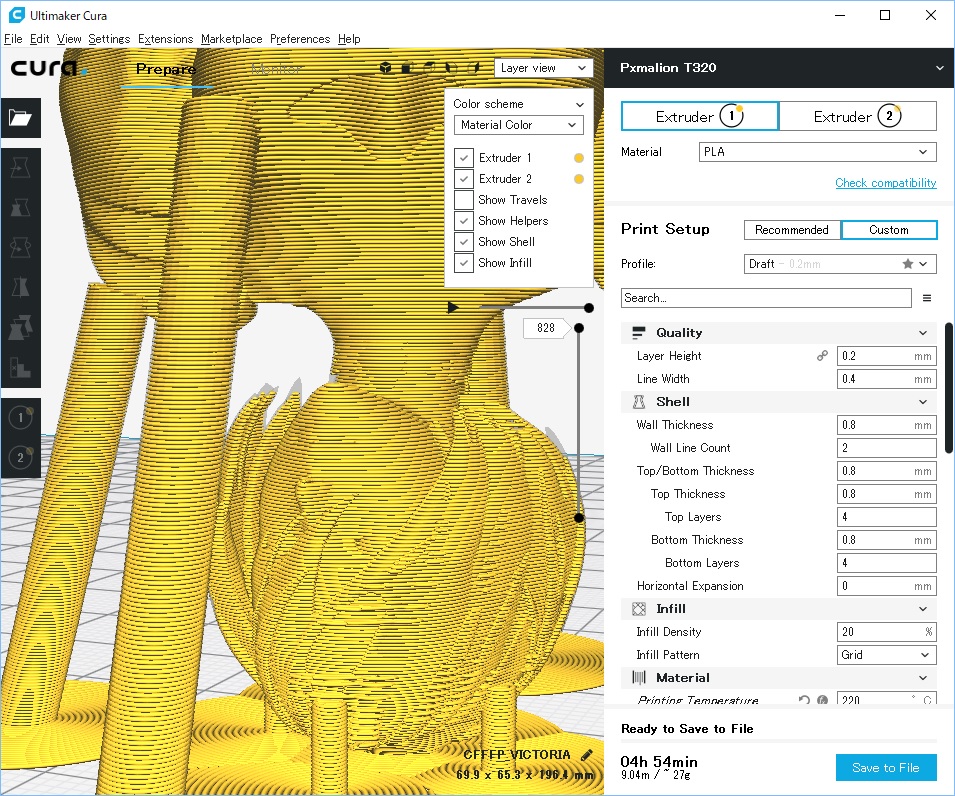Click the Extruder 2 yellow color swatch
The image size is (955, 796).
pyautogui.click(x=579, y=179)
